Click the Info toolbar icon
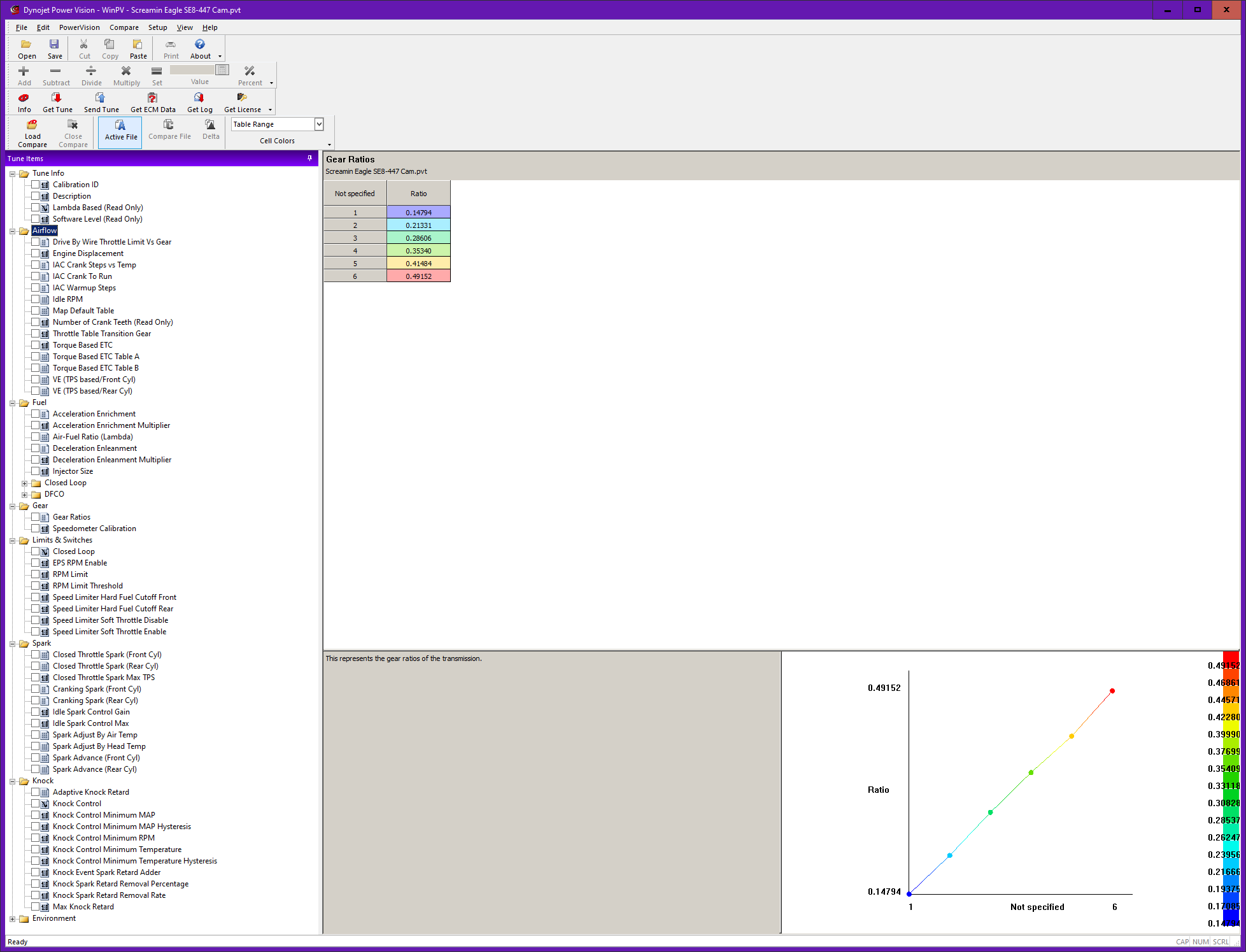This screenshot has height=952, width=1246. tap(24, 98)
